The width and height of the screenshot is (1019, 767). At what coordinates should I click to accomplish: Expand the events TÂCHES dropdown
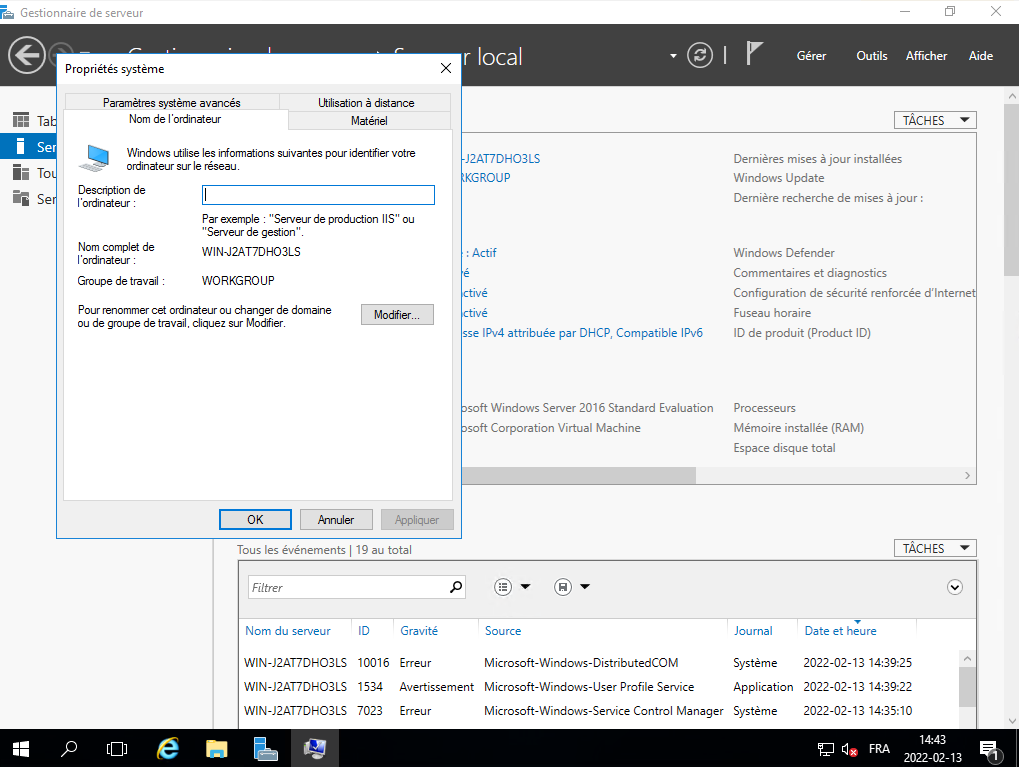(x=934, y=548)
